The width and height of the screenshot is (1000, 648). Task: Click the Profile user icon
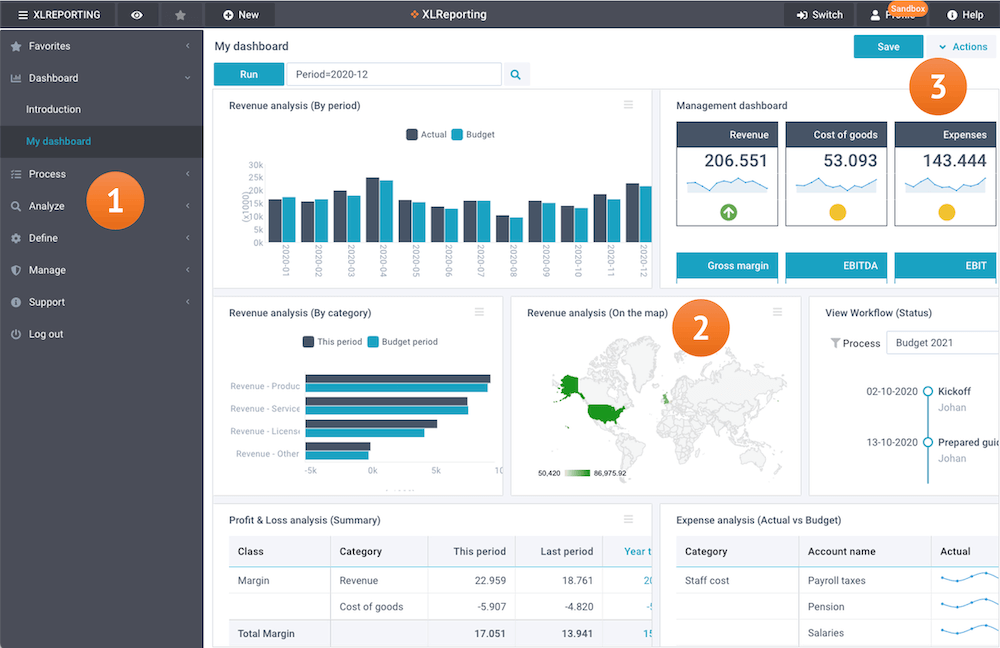(x=876, y=15)
